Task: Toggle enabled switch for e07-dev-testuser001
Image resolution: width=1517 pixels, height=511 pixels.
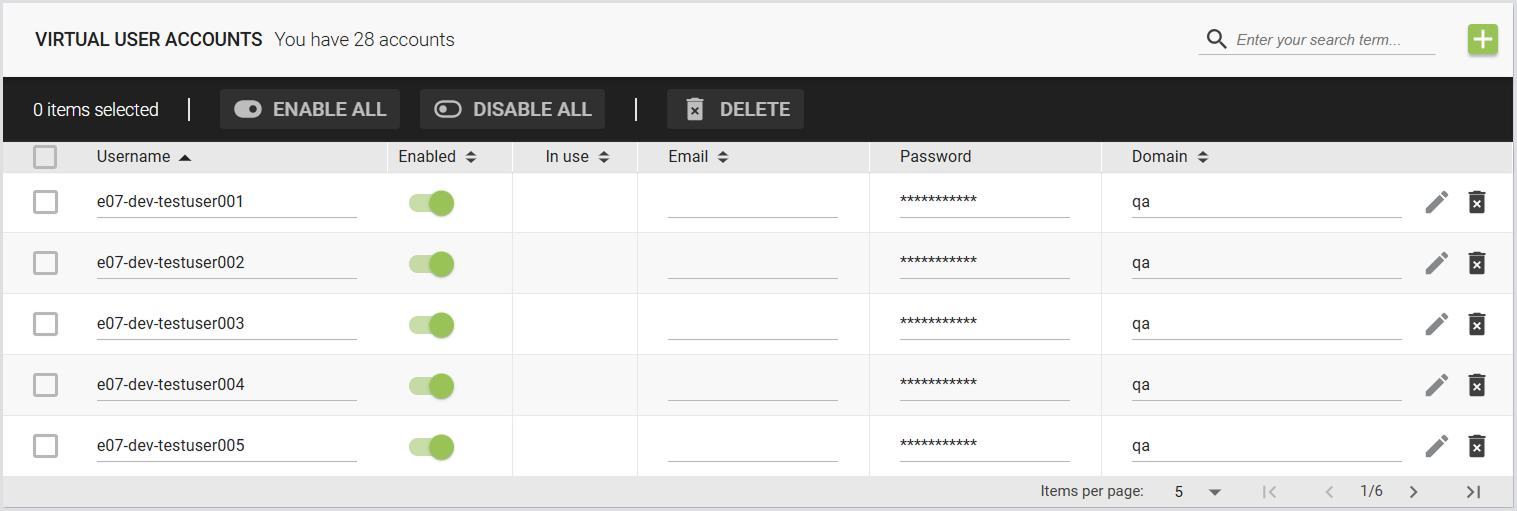Action: click(x=432, y=203)
